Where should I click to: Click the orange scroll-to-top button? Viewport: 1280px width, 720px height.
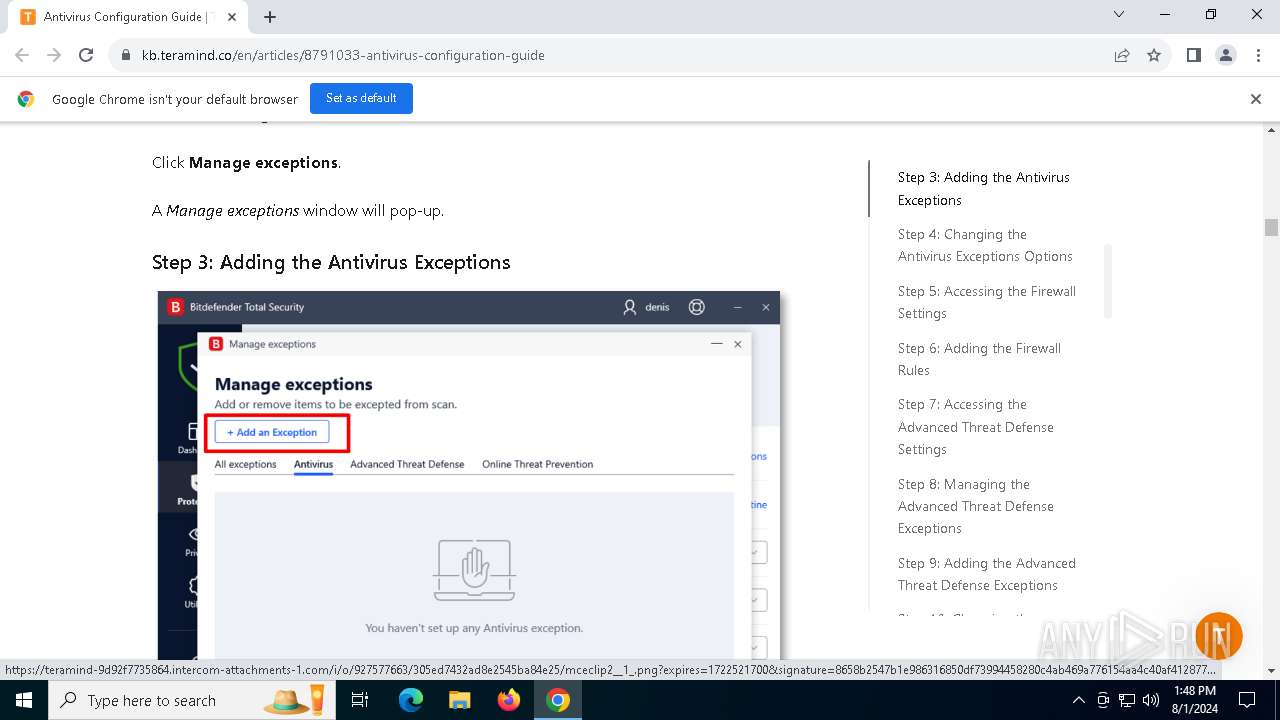click(1218, 636)
